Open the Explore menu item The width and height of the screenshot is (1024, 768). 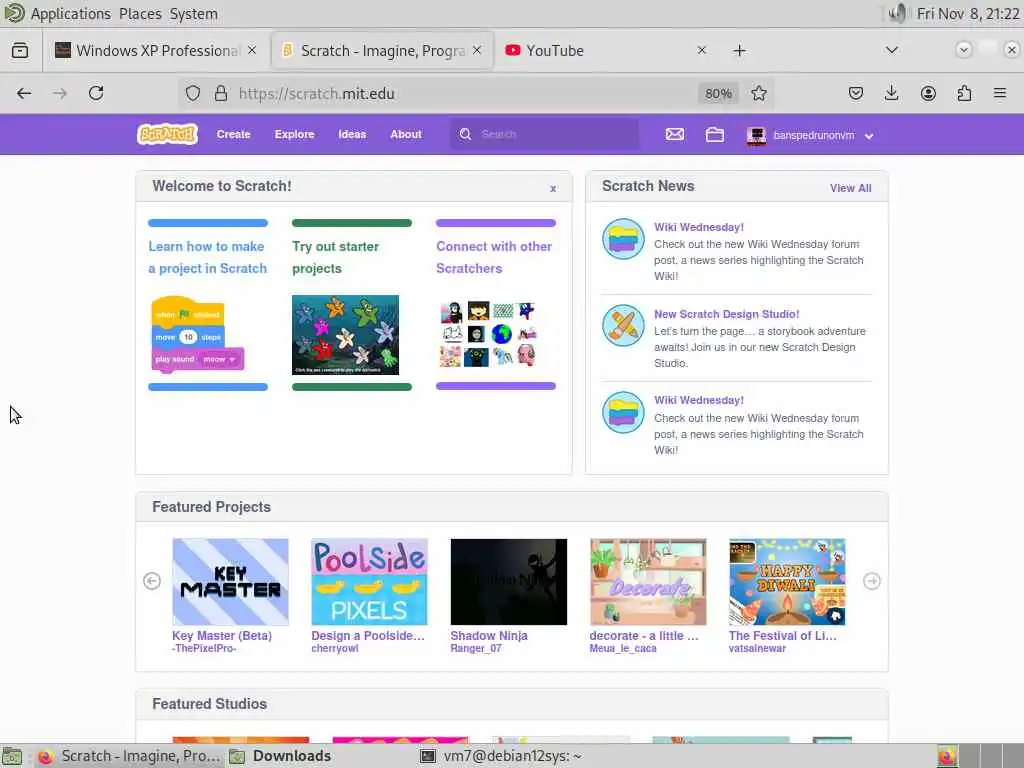[x=295, y=134]
